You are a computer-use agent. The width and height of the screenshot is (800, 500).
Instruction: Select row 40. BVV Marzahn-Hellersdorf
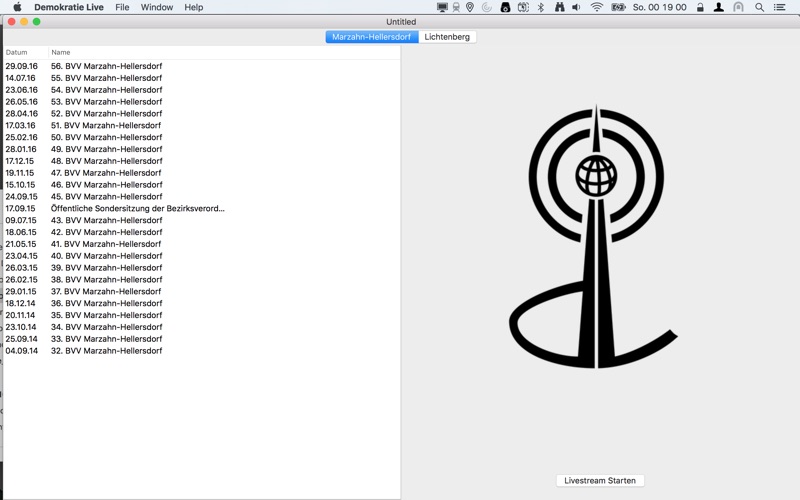202,256
